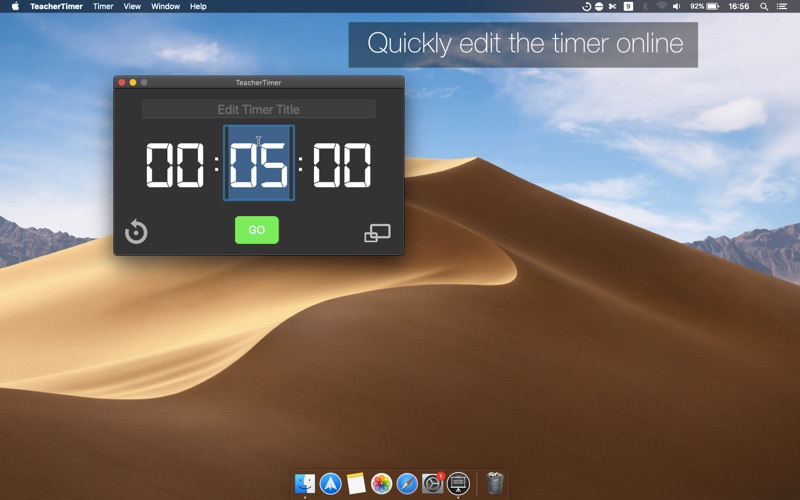
Task: Click the striped circle menu bar icon
Action: click(x=599, y=7)
